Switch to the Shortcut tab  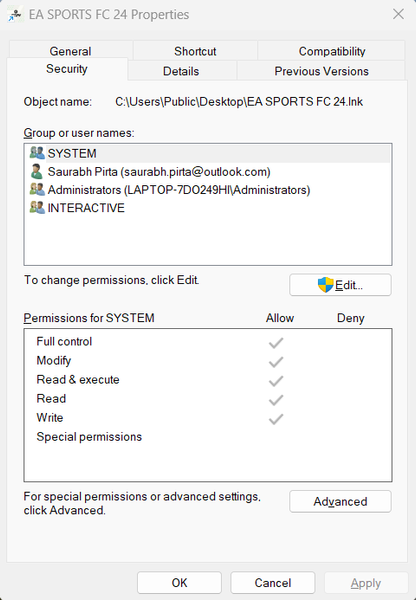(195, 51)
